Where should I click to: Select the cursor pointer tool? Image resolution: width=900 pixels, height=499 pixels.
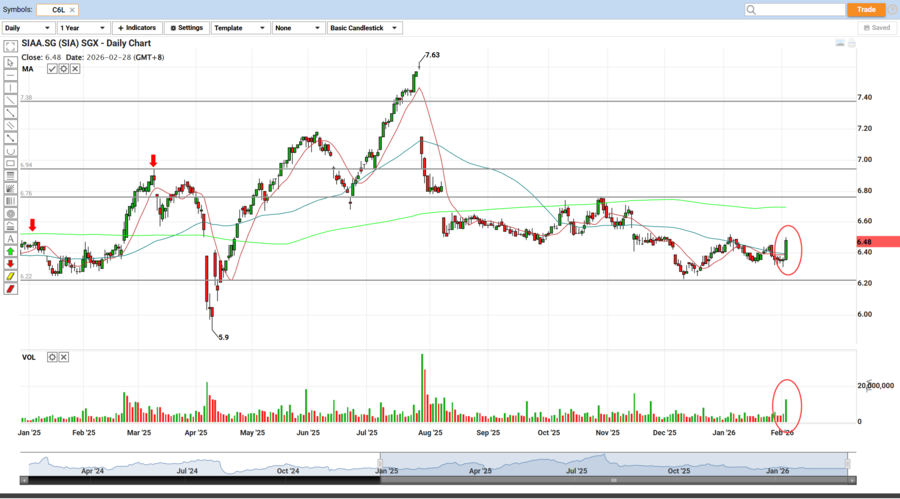click(x=10, y=62)
